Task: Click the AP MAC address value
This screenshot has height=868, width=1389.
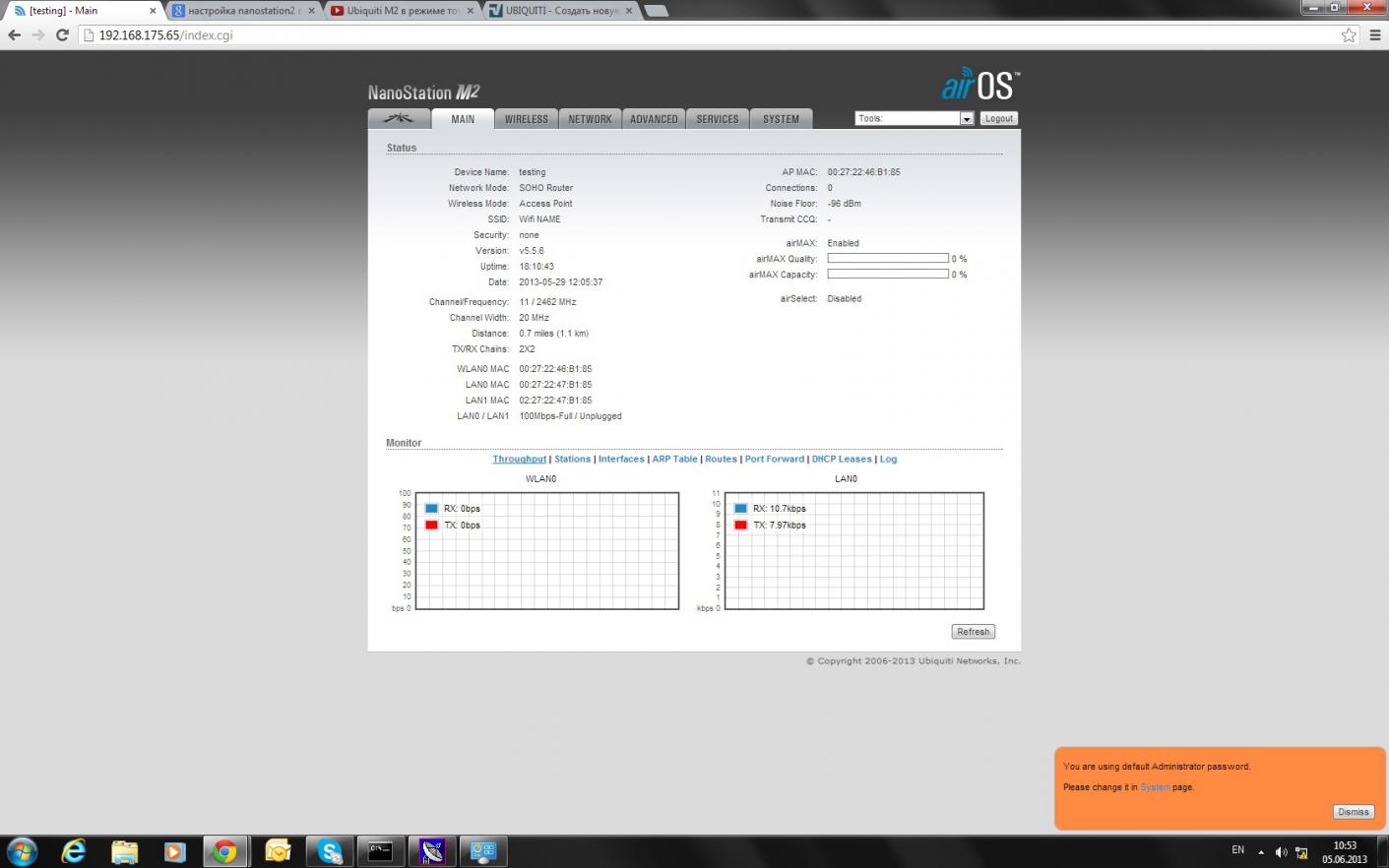Action: tap(863, 172)
